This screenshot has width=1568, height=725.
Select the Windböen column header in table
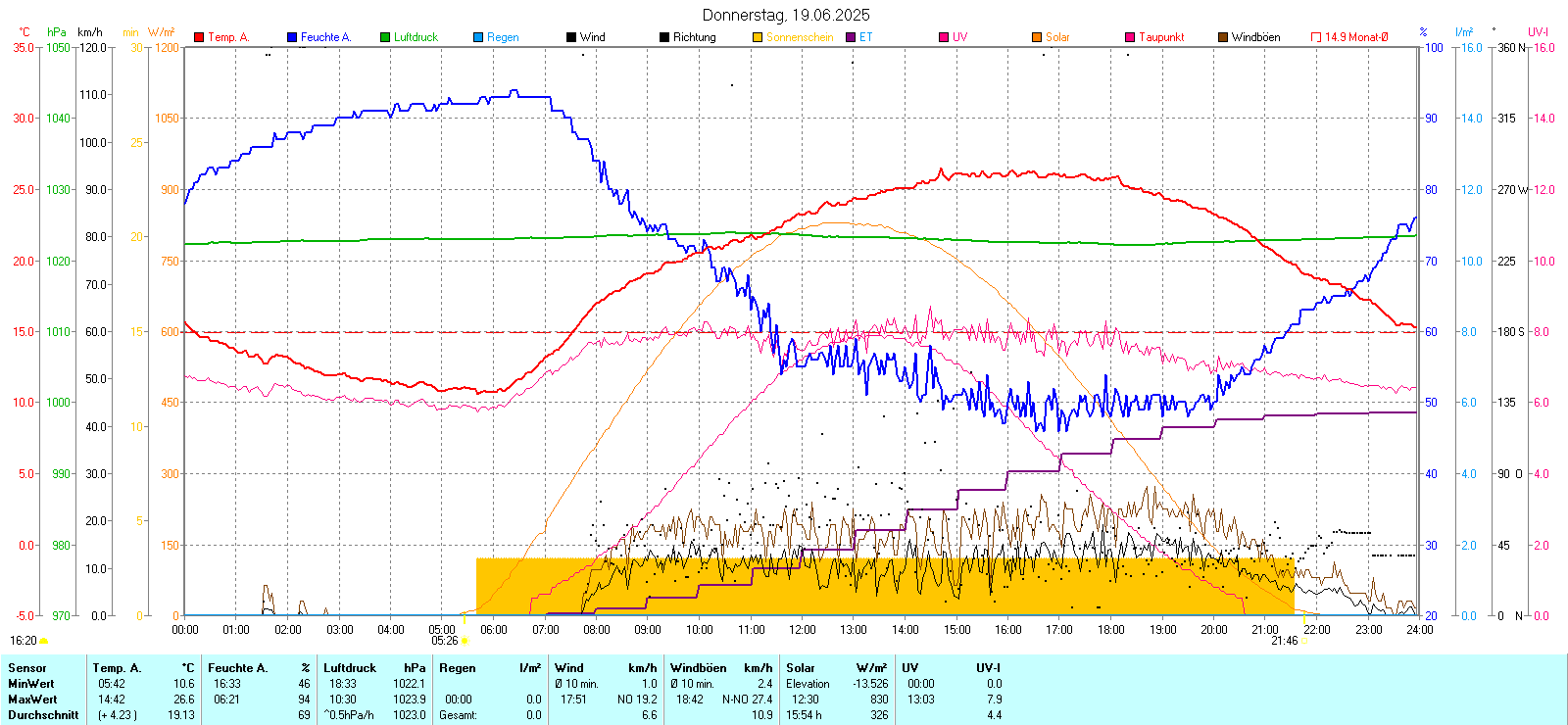698,668
